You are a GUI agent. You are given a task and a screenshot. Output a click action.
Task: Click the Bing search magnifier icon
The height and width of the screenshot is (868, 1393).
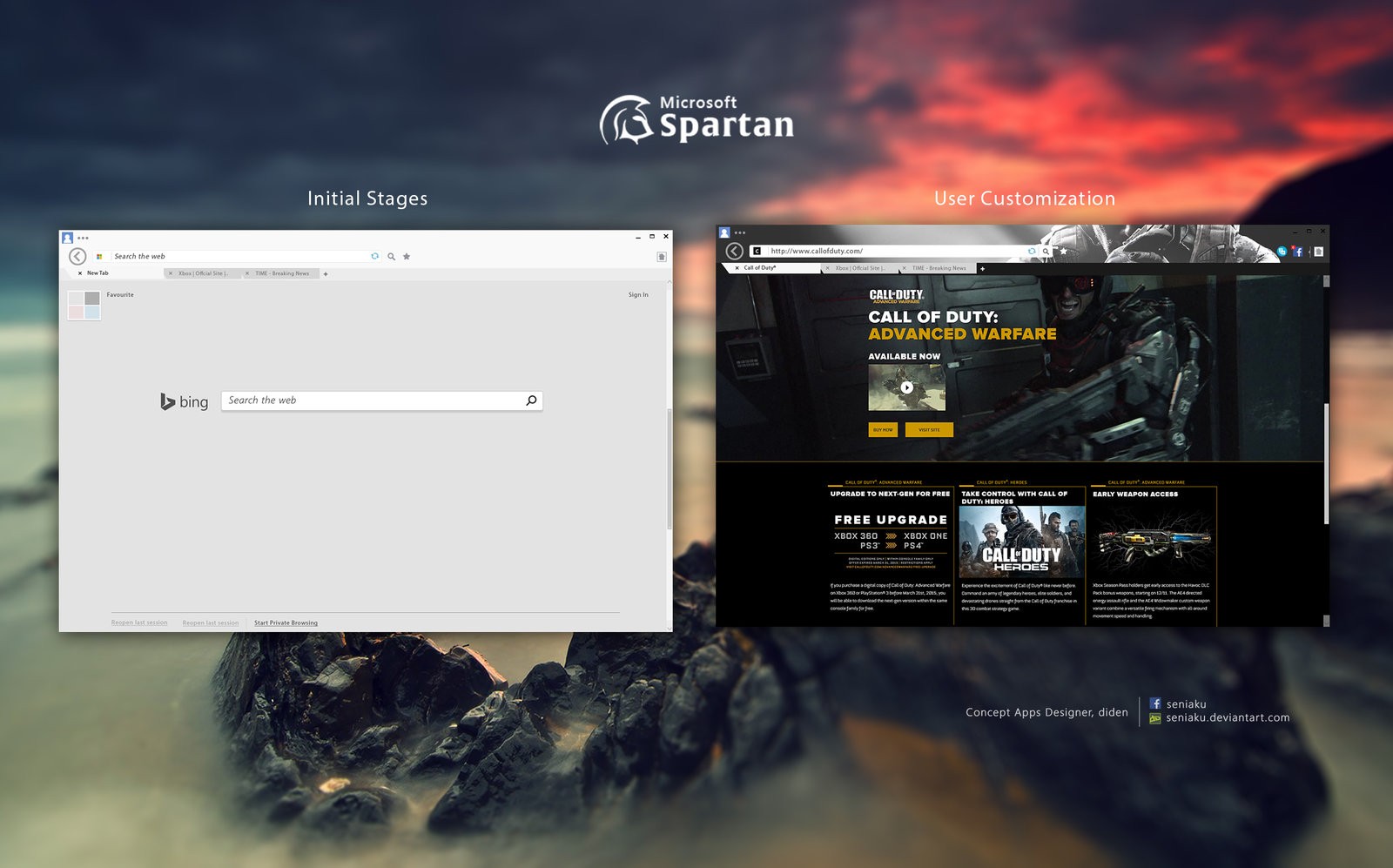click(531, 400)
